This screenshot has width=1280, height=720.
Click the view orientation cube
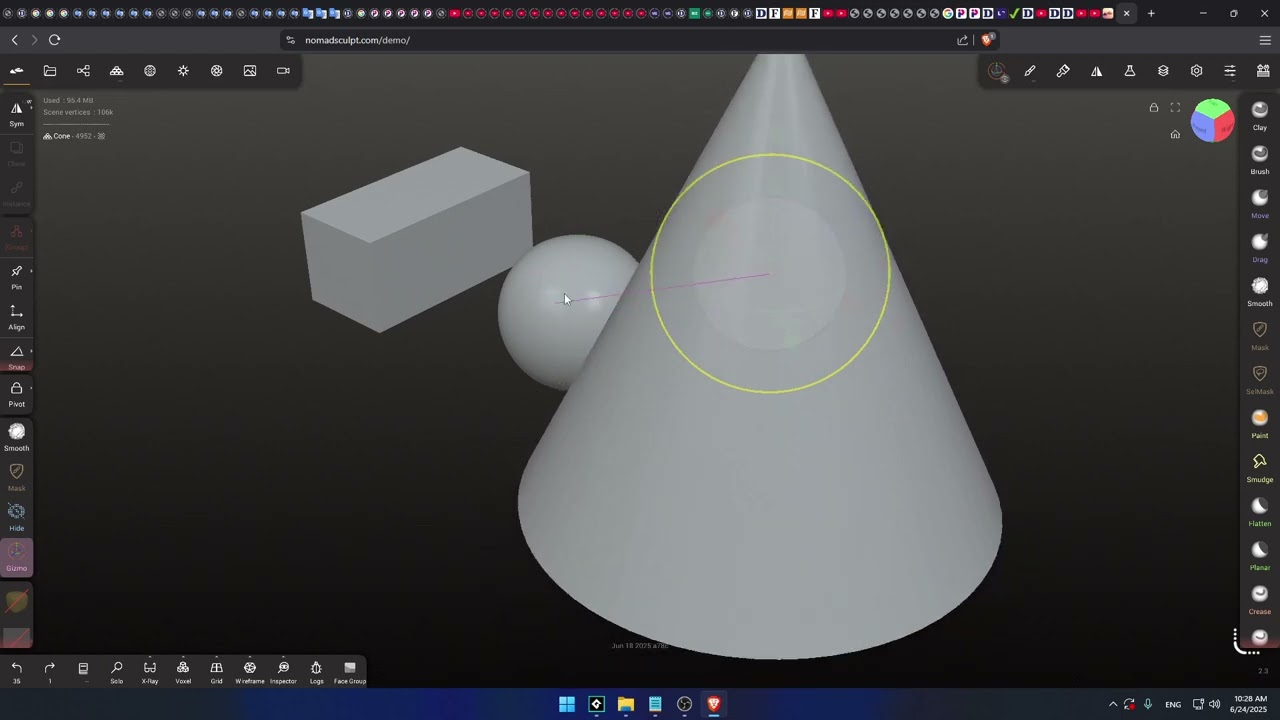pos(1213,120)
